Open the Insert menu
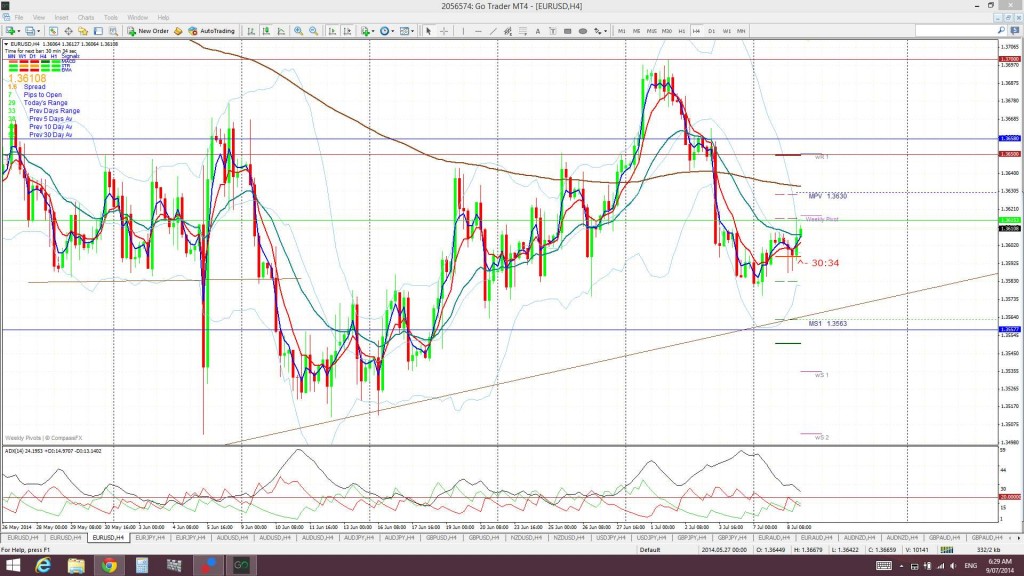 pos(61,18)
